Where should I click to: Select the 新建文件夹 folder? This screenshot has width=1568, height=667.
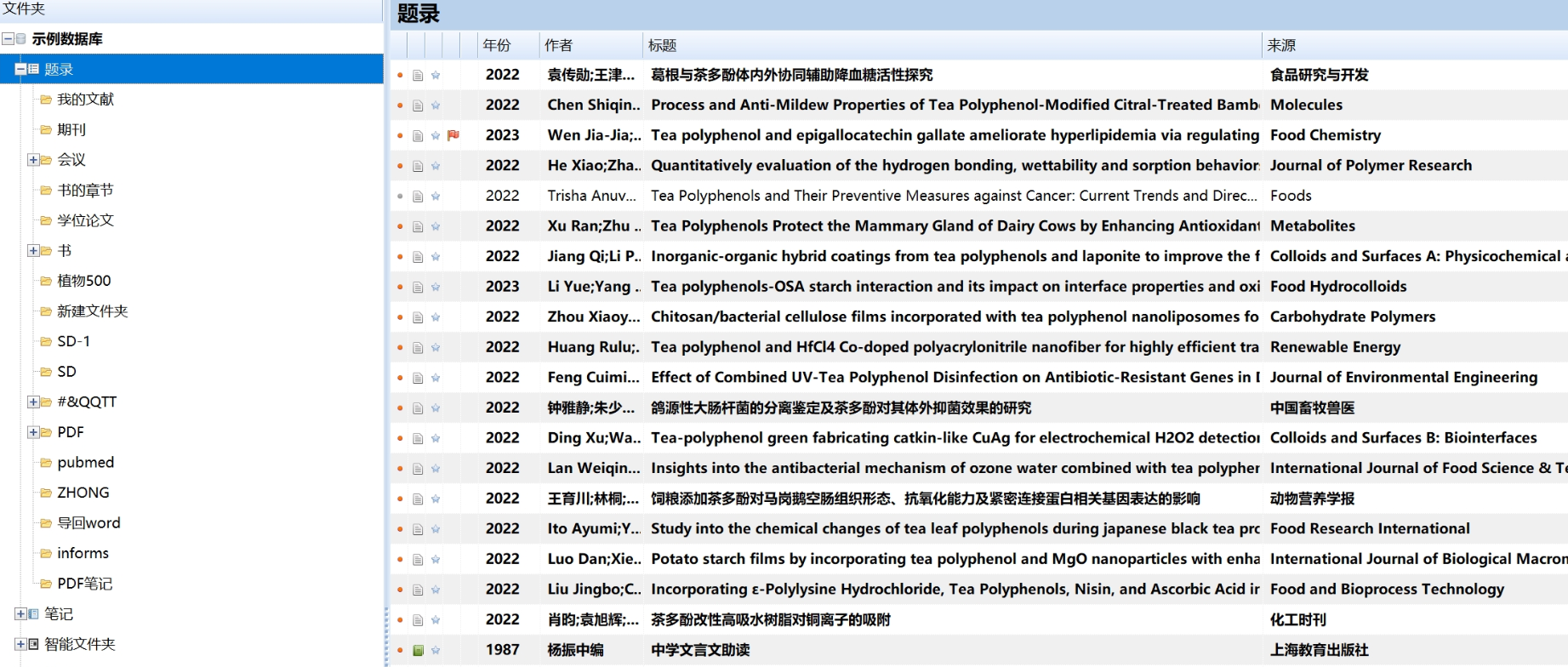pos(92,311)
